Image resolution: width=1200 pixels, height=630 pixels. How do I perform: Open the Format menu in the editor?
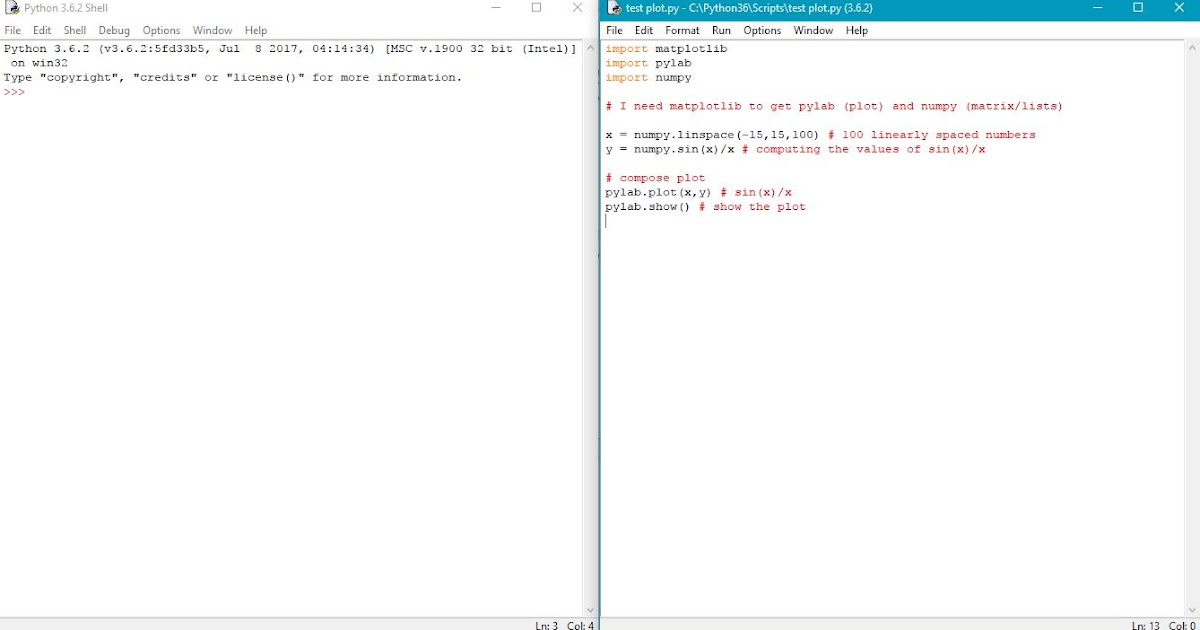pos(682,30)
